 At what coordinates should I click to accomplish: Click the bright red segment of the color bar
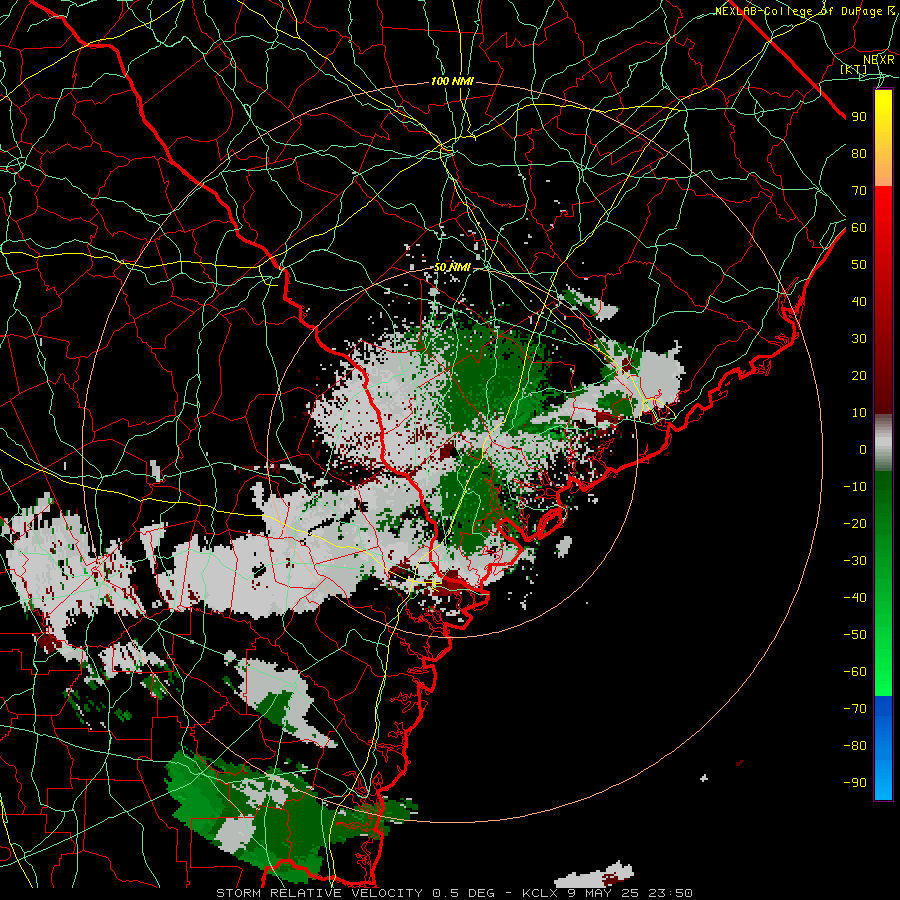883,212
